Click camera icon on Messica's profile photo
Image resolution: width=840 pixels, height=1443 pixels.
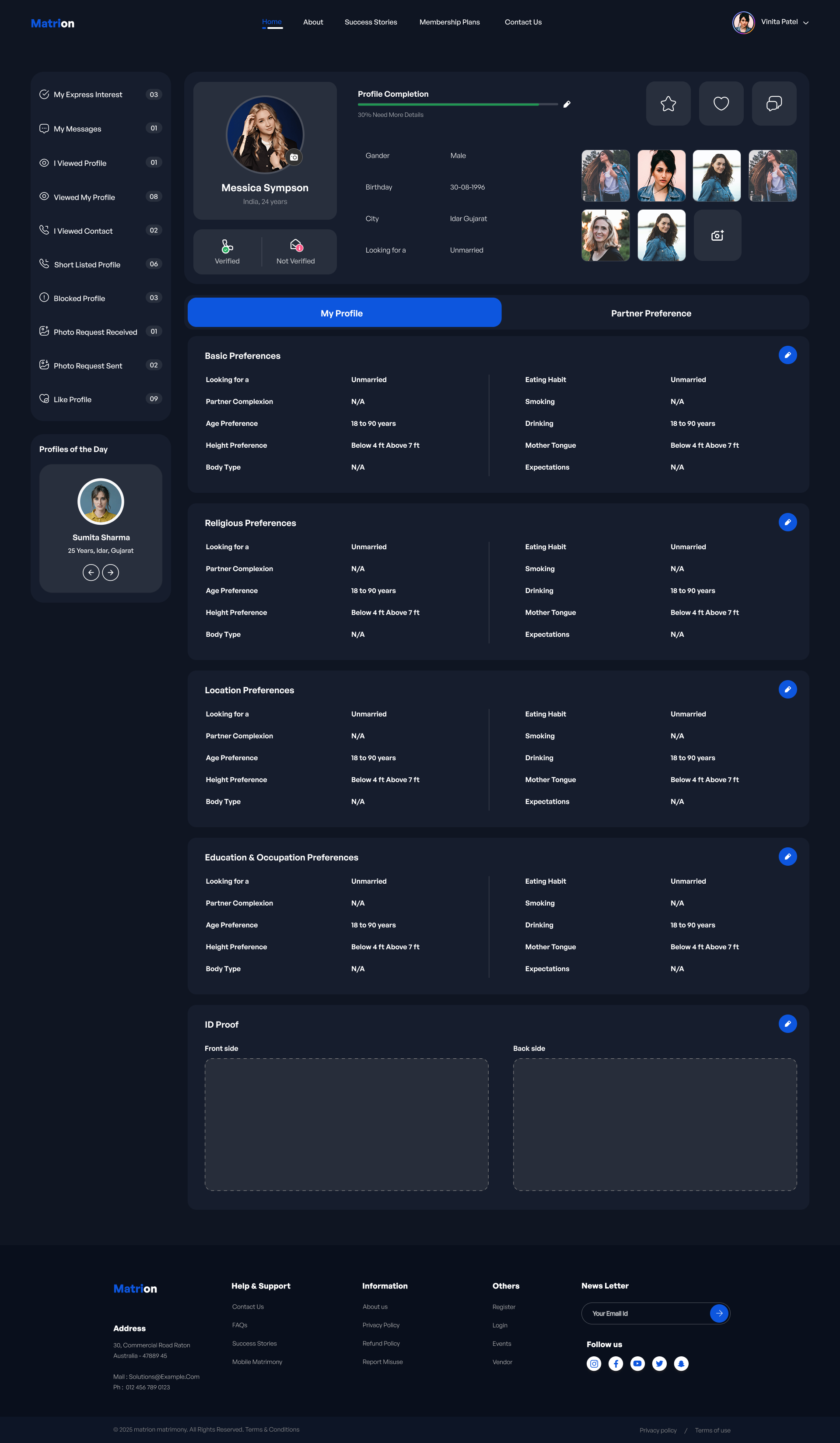(x=294, y=157)
